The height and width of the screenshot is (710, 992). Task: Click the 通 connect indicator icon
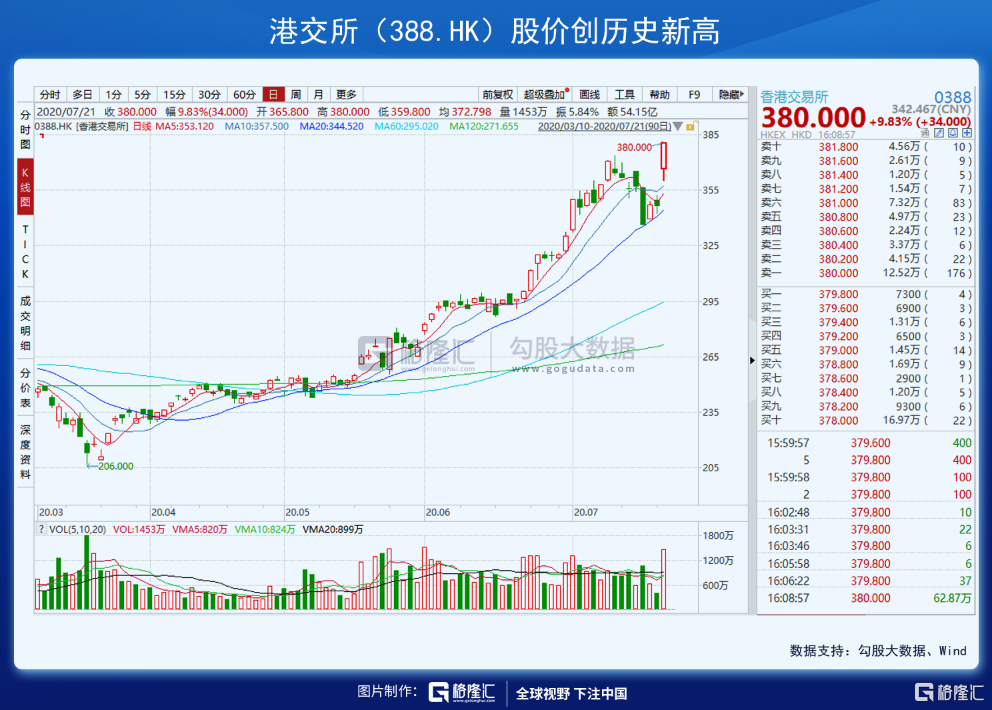click(x=926, y=133)
